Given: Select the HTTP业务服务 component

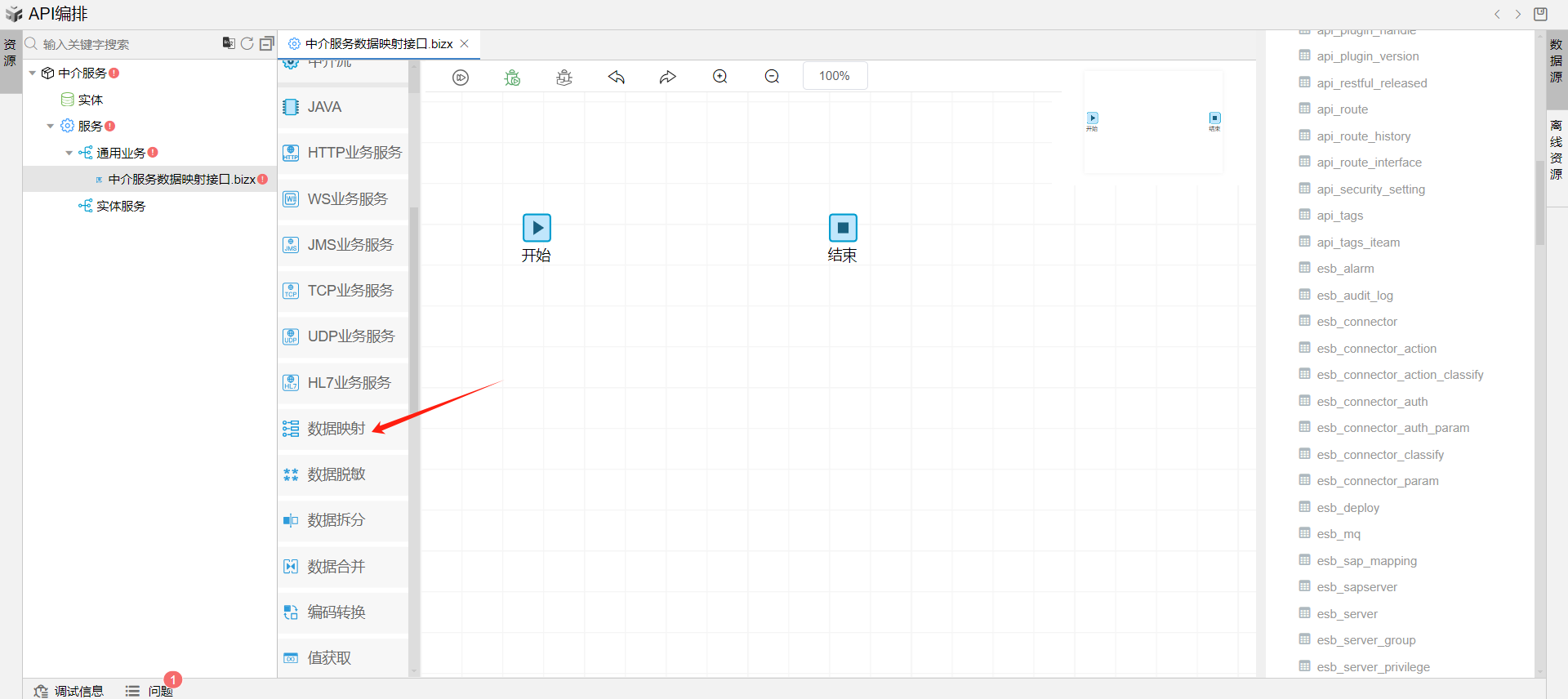Looking at the screenshot, I should 354,153.
